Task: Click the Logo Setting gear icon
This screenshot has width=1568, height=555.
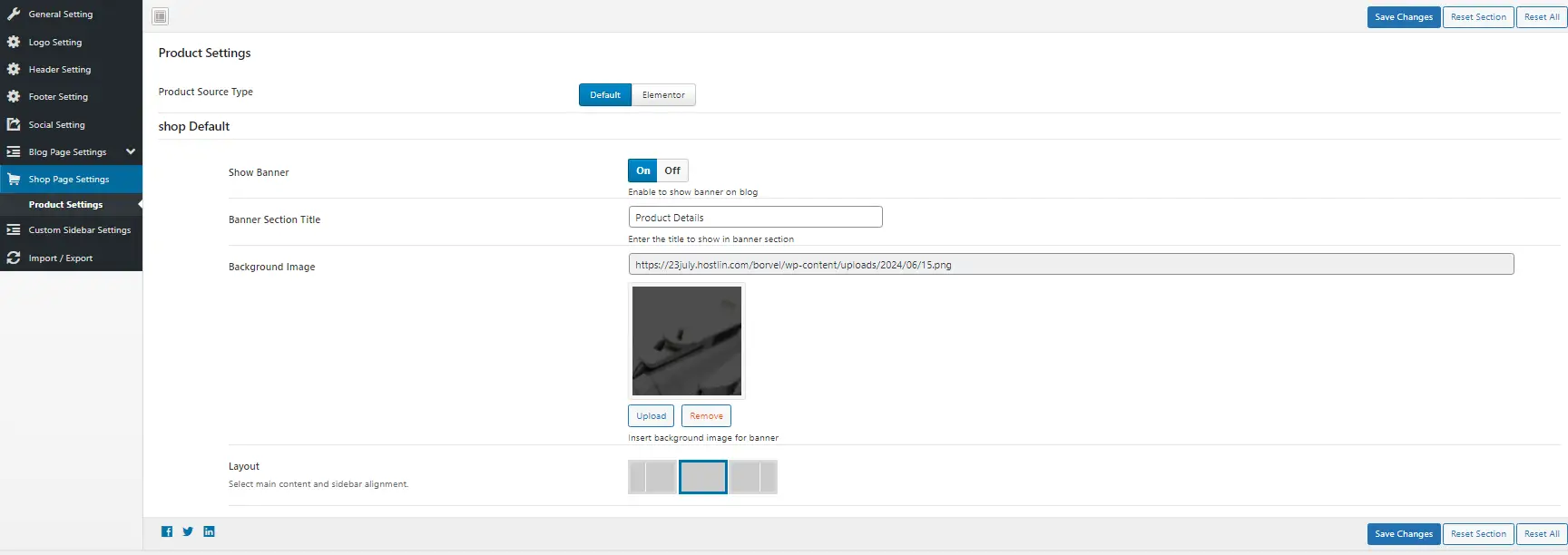Action: 14,43
